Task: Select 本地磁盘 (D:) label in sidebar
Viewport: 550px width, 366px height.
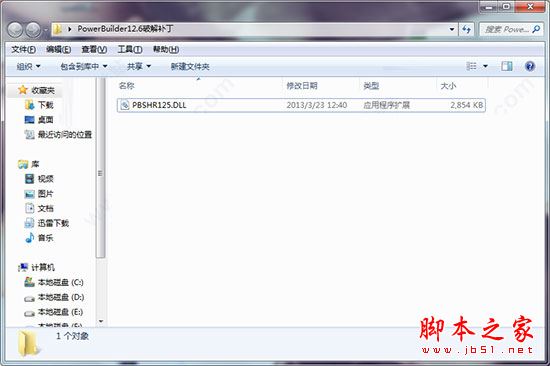Action: pyautogui.click(x=61, y=297)
